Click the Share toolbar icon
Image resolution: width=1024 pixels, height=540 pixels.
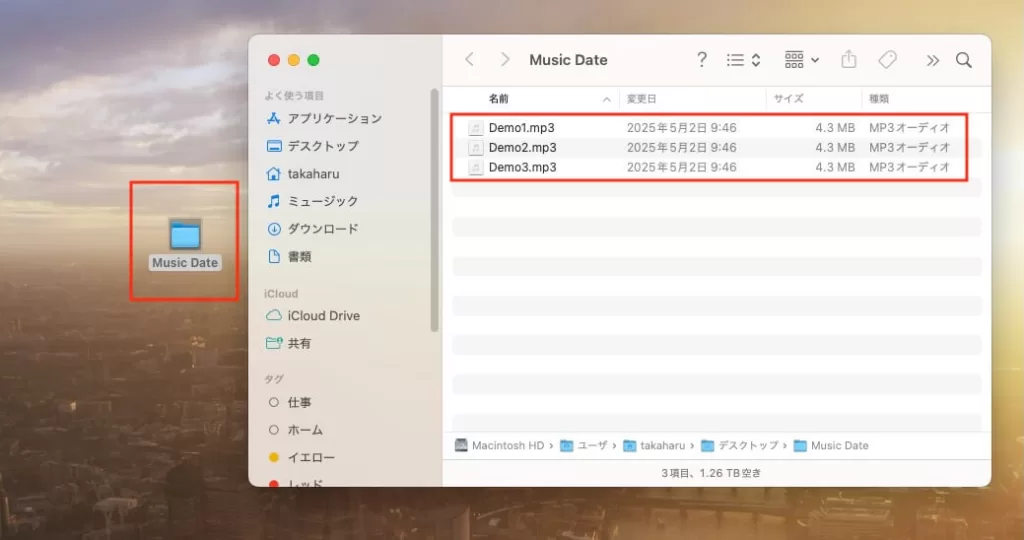(x=848, y=59)
